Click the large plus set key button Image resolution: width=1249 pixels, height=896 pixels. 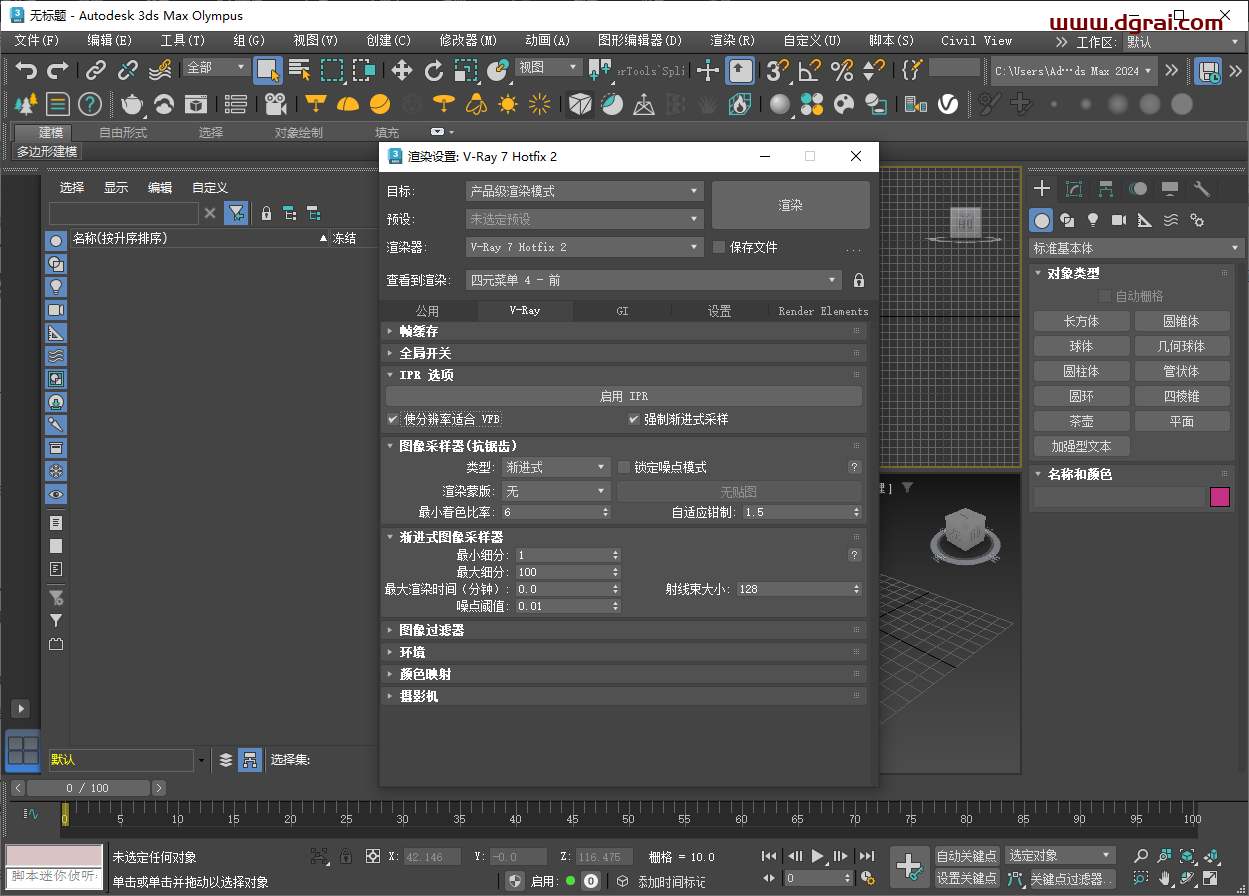coord(910,867)
